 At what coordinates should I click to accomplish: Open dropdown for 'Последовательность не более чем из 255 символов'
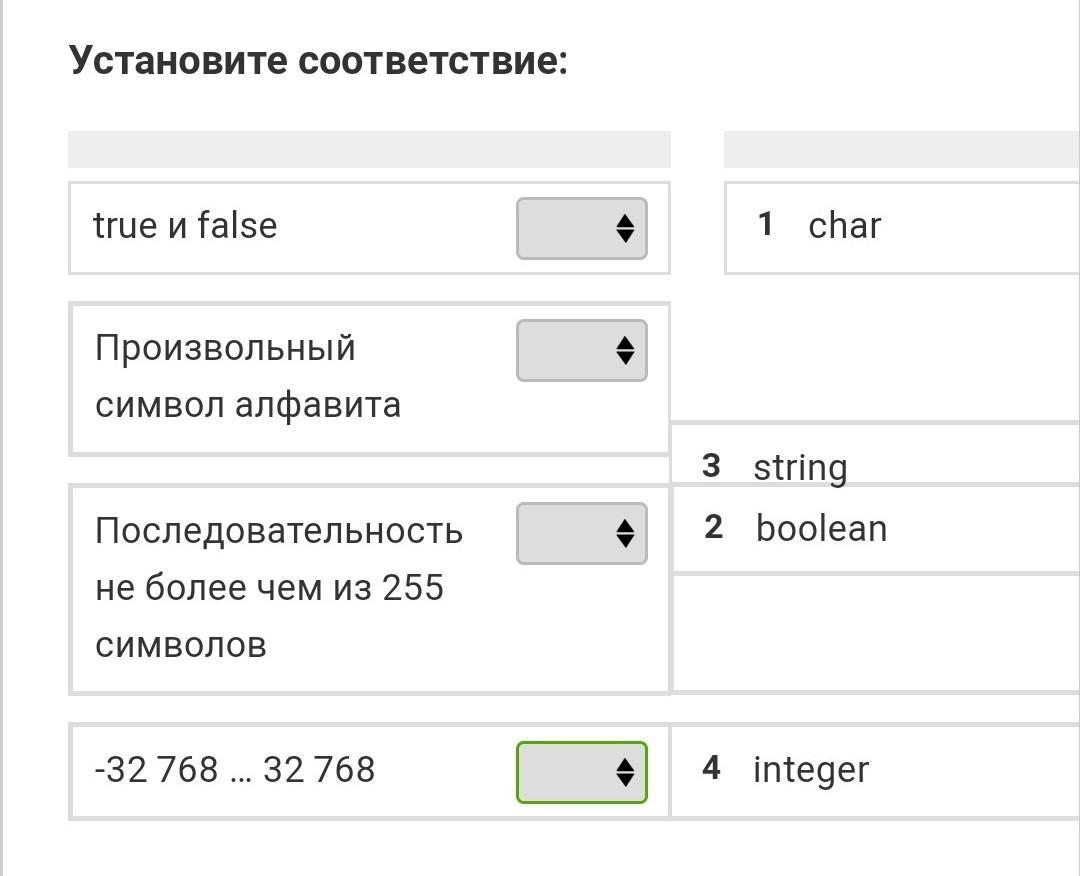[x=581, y=533]
